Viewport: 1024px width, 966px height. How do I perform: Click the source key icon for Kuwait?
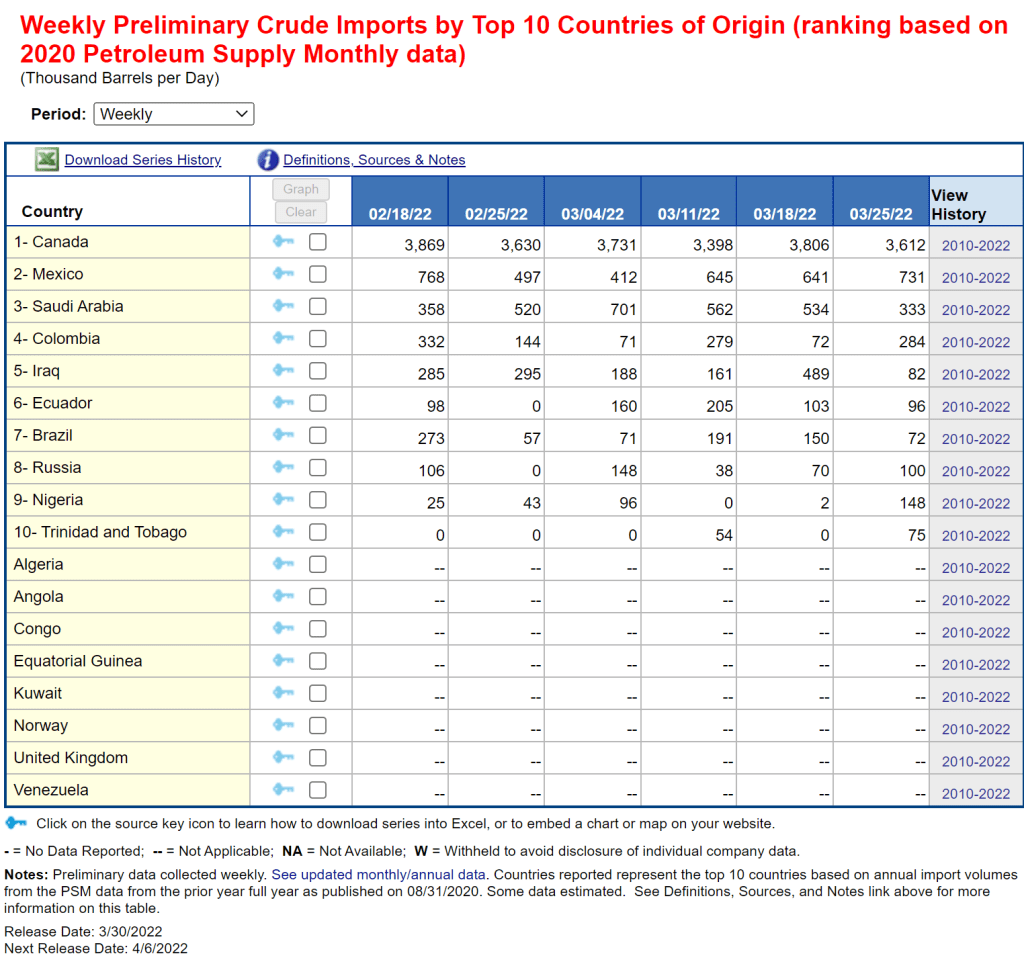click(x=283, y=693)
